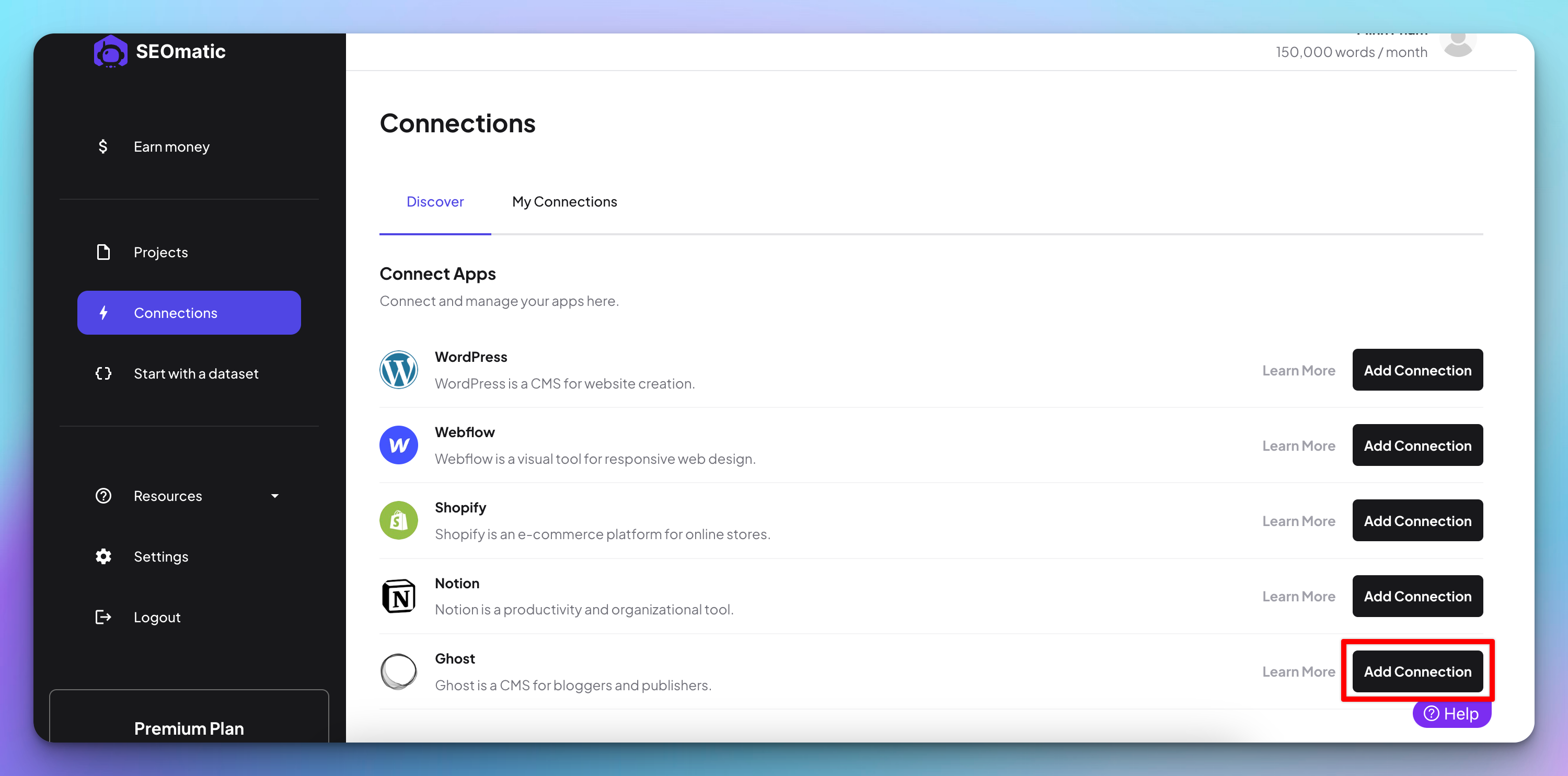
Task: Open the Help chat button
Action: (x=1452, y=713)
